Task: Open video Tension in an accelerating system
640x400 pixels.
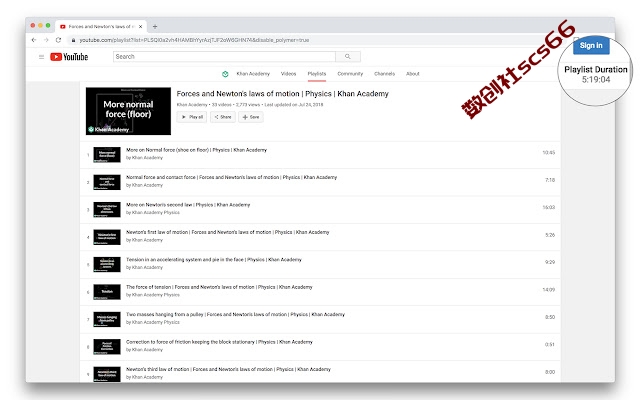Action: click(x=213, y=260)
